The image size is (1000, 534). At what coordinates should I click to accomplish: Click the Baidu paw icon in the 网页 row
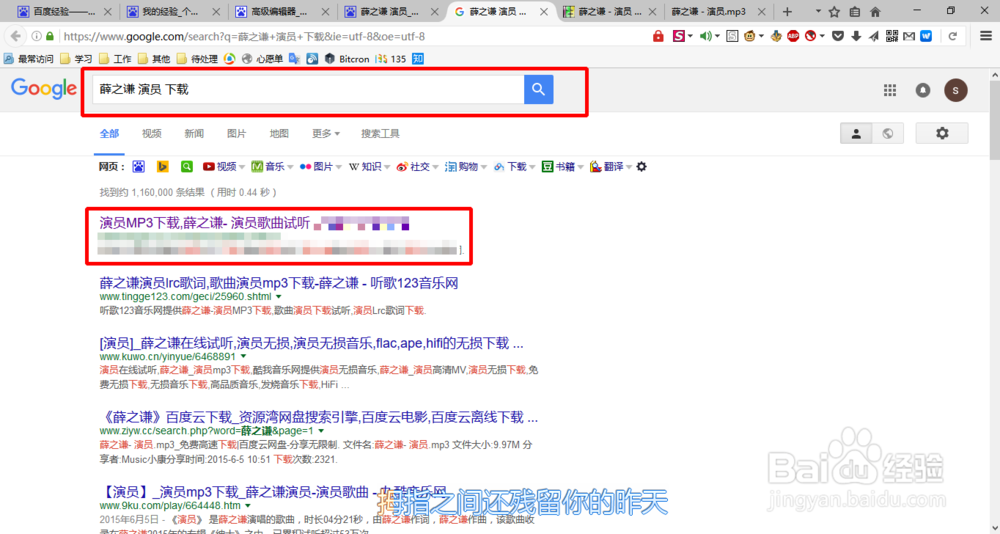[138, 167]
